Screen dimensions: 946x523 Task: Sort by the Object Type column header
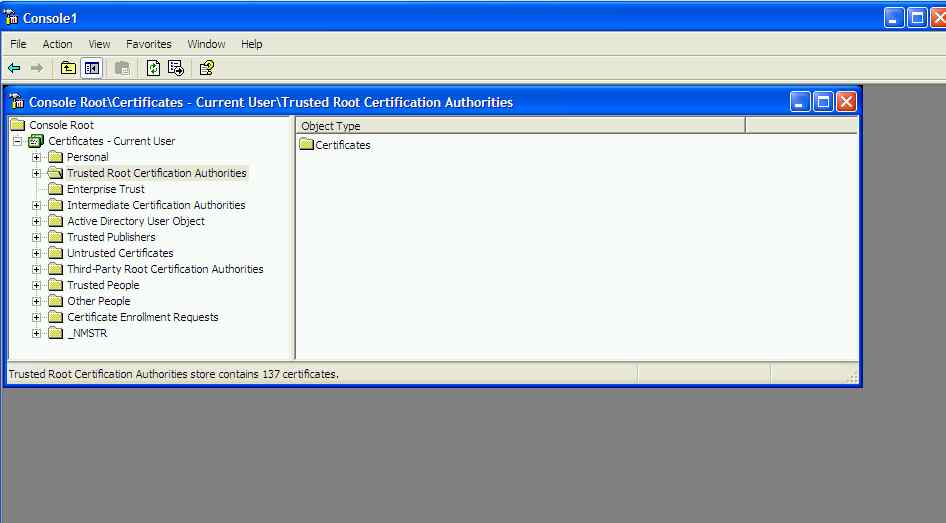(x=521, y=126)
